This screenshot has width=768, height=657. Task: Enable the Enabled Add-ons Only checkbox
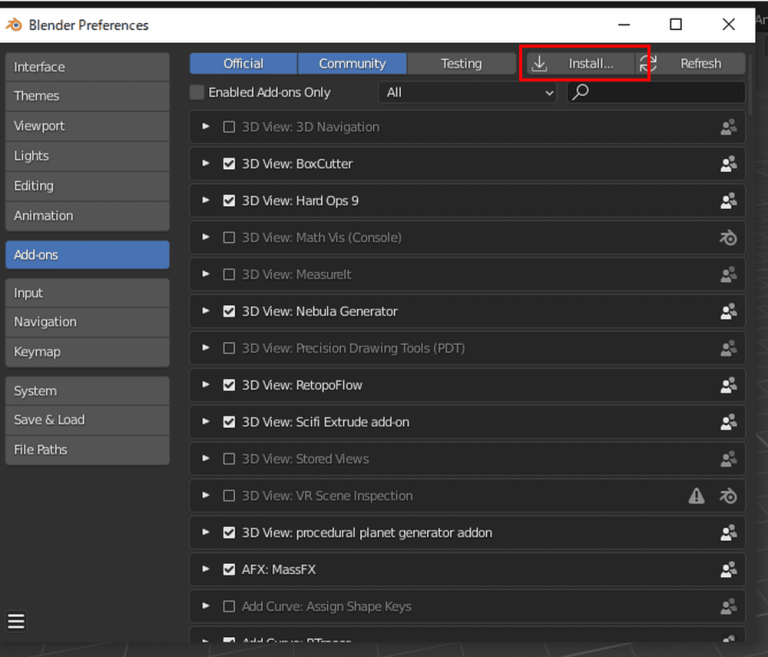(197, 93)
